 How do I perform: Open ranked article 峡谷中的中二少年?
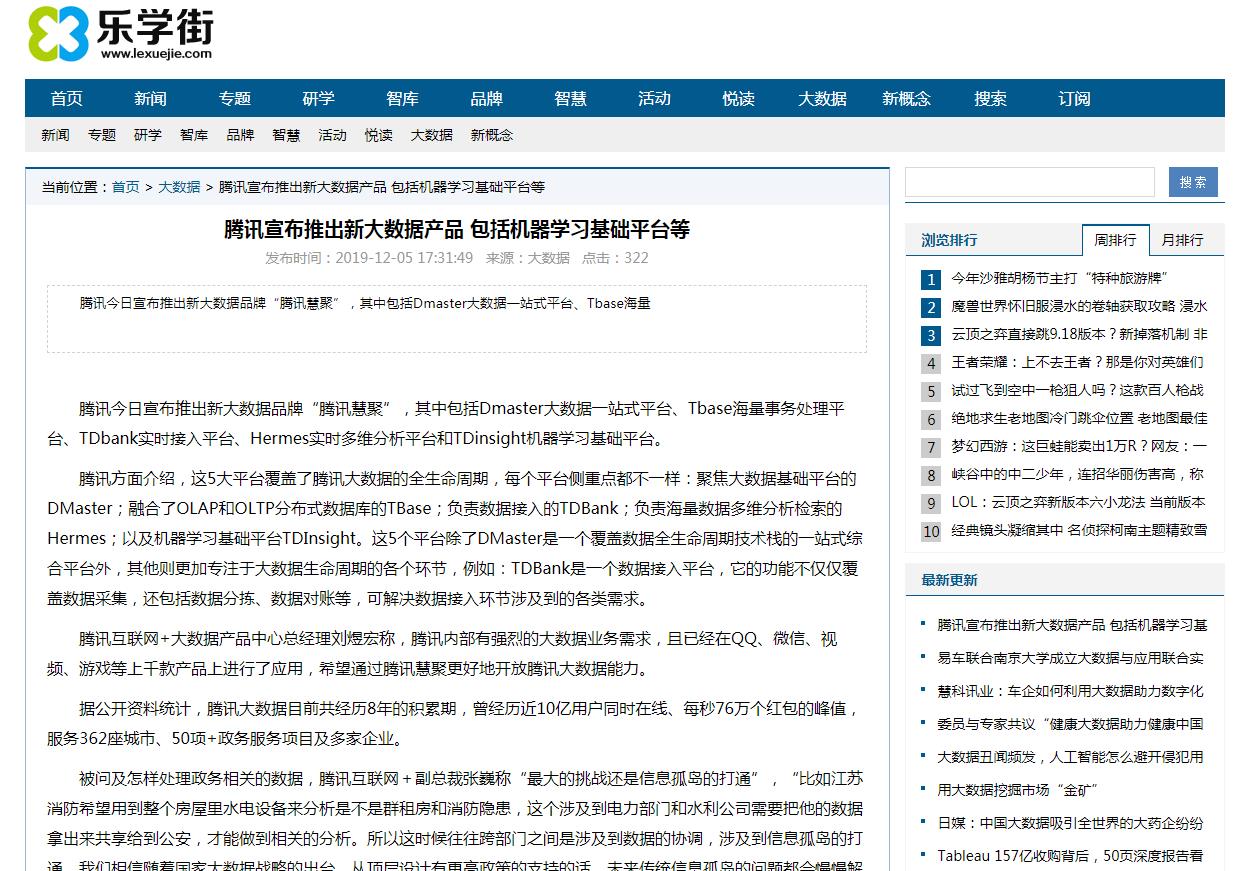click(1077, 475)
